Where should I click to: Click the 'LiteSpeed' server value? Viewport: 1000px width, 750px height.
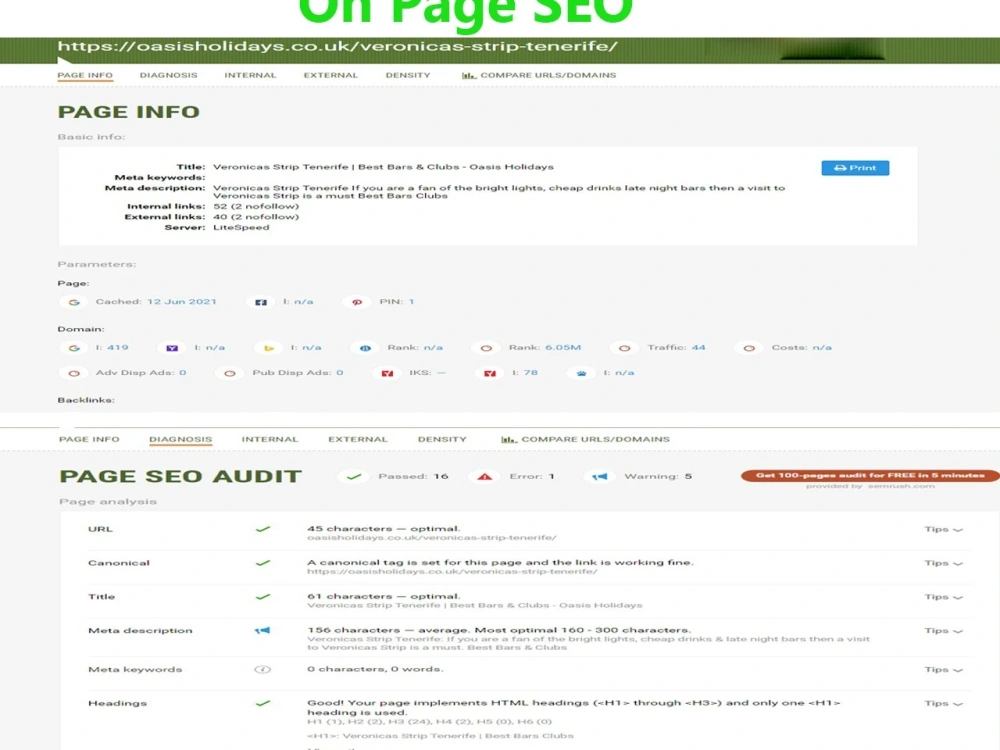(241, 228)
